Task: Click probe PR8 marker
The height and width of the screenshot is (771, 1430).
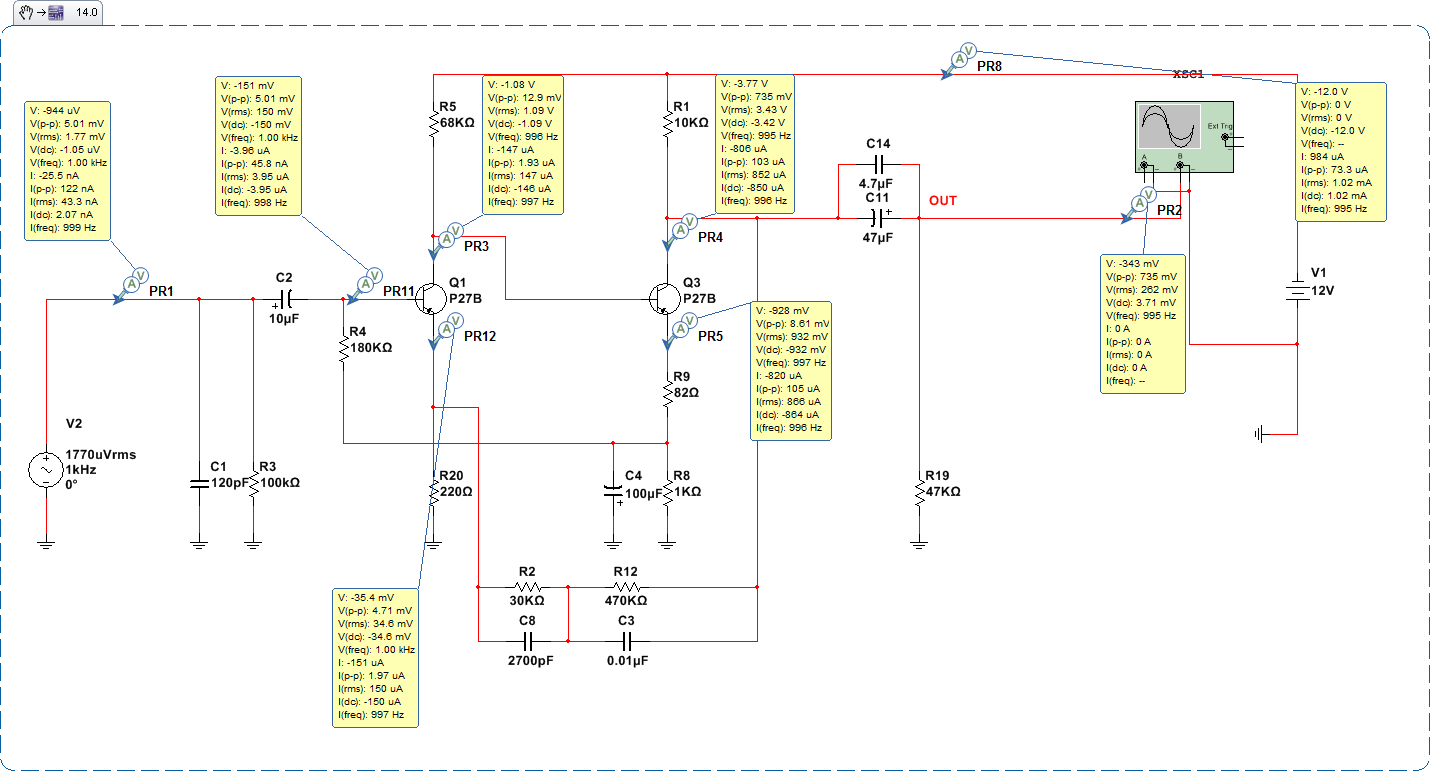Action: point(958,62)
